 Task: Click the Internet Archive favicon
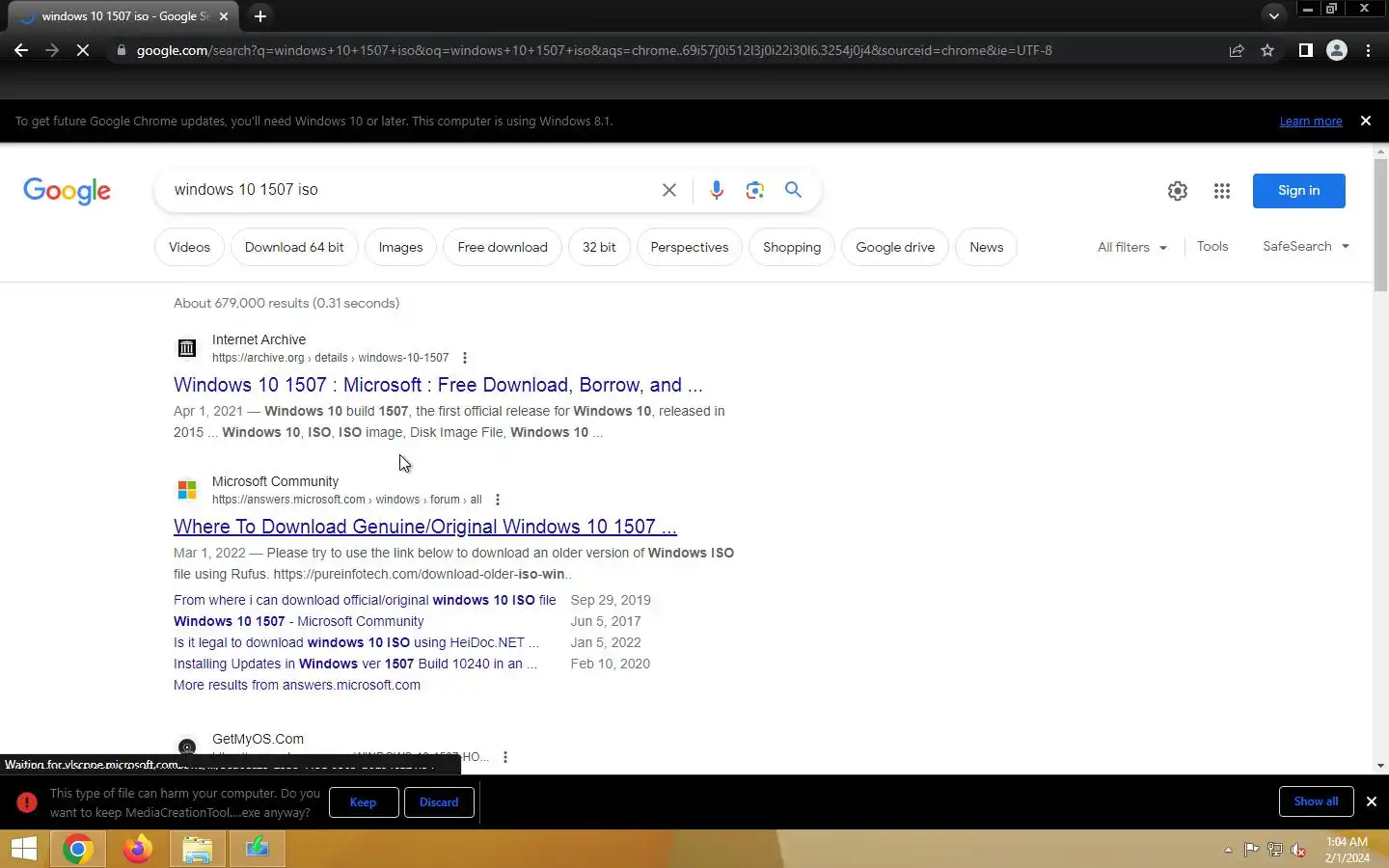tap(187, 348)
